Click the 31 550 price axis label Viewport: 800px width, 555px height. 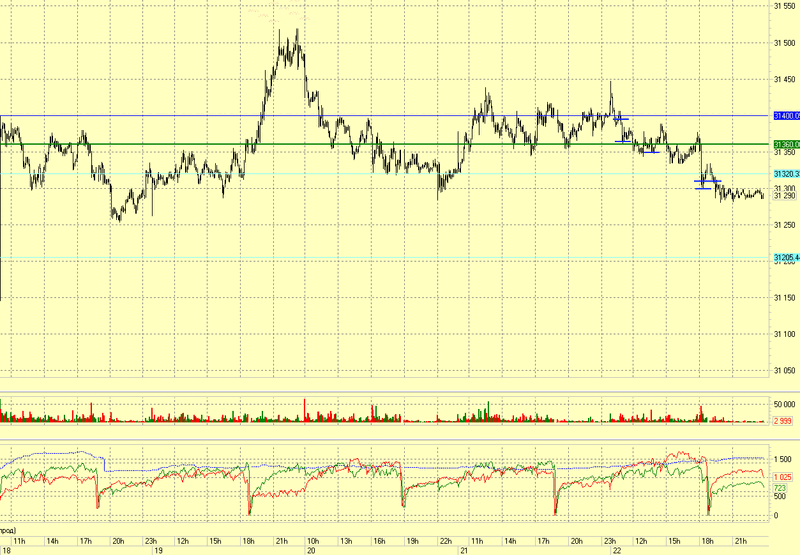click(x=785, y=6)
